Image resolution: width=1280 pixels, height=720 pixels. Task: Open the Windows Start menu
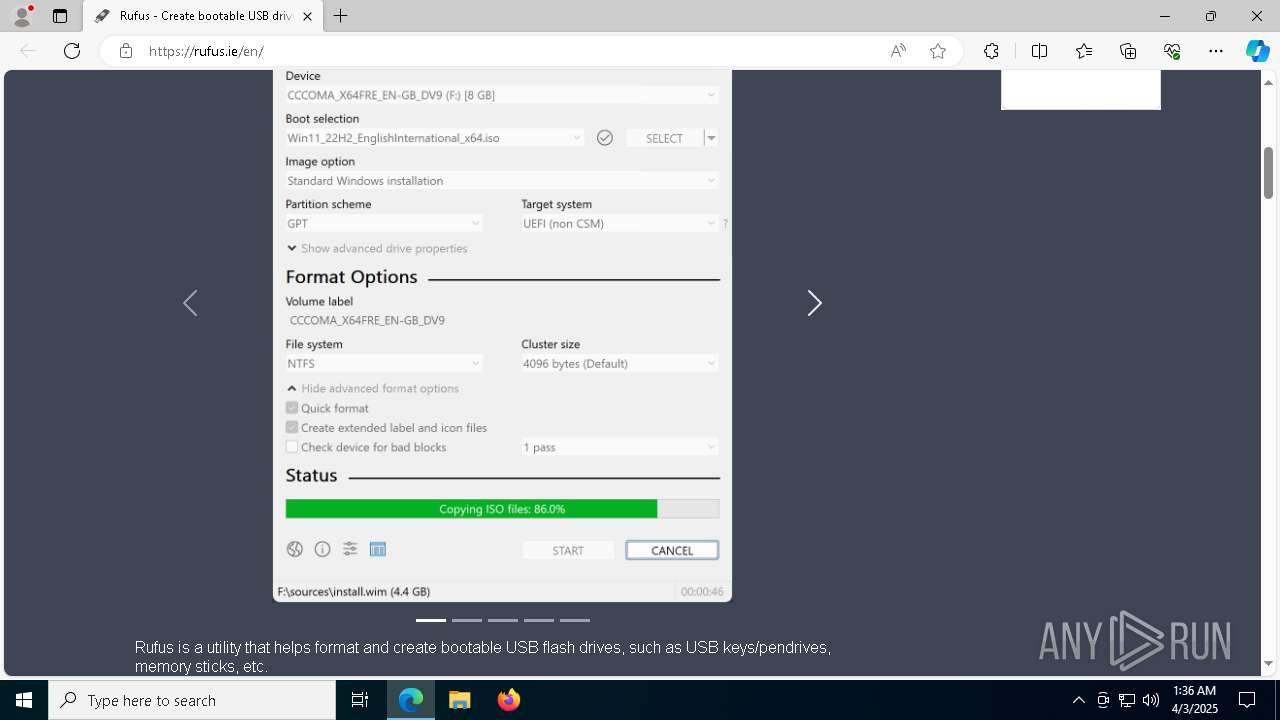pyautogui.click(x=24, y=700)
